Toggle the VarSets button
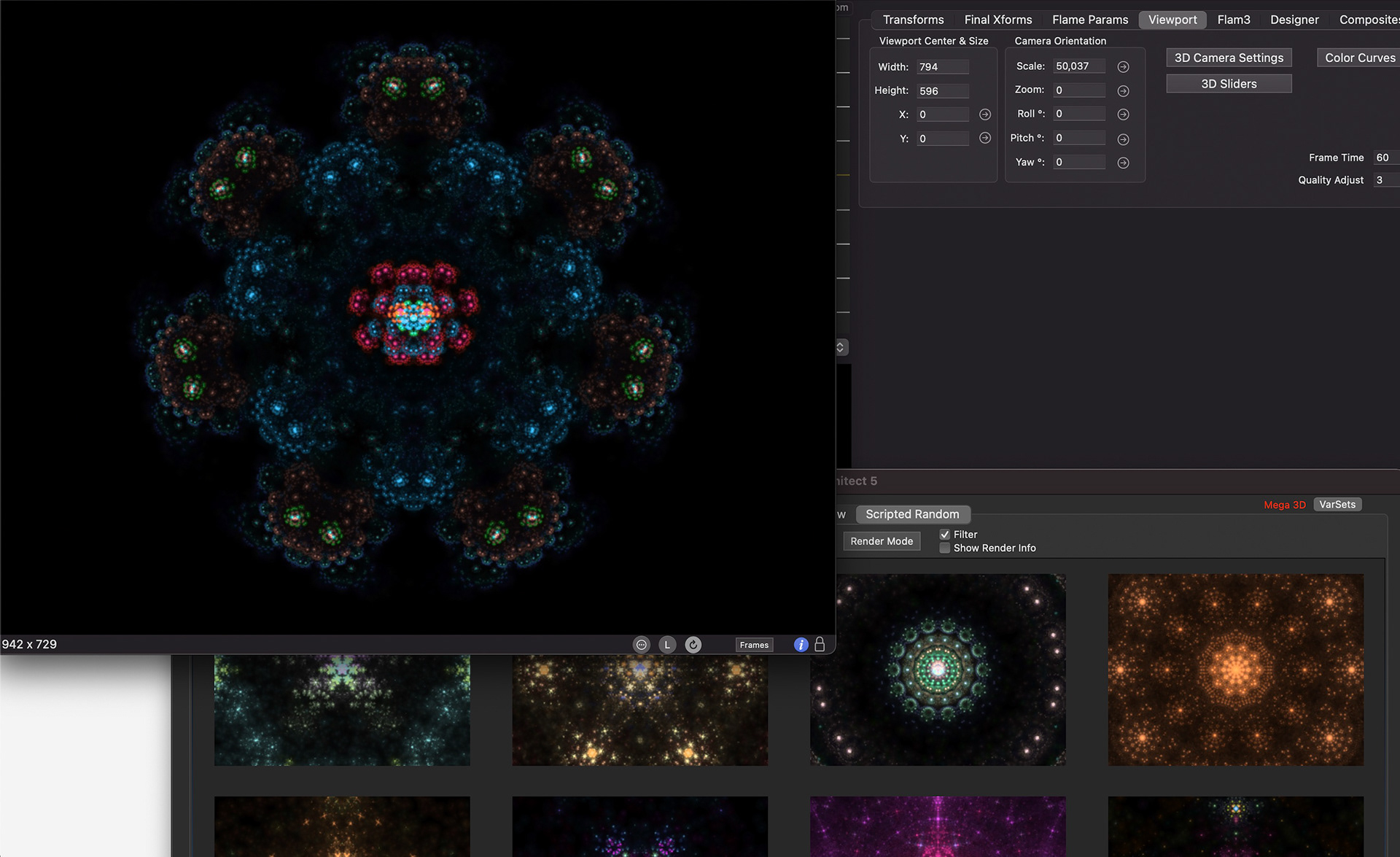The height and width of the screenshot is (857, 1400). pyautogui.click(x=1337, y=505)
